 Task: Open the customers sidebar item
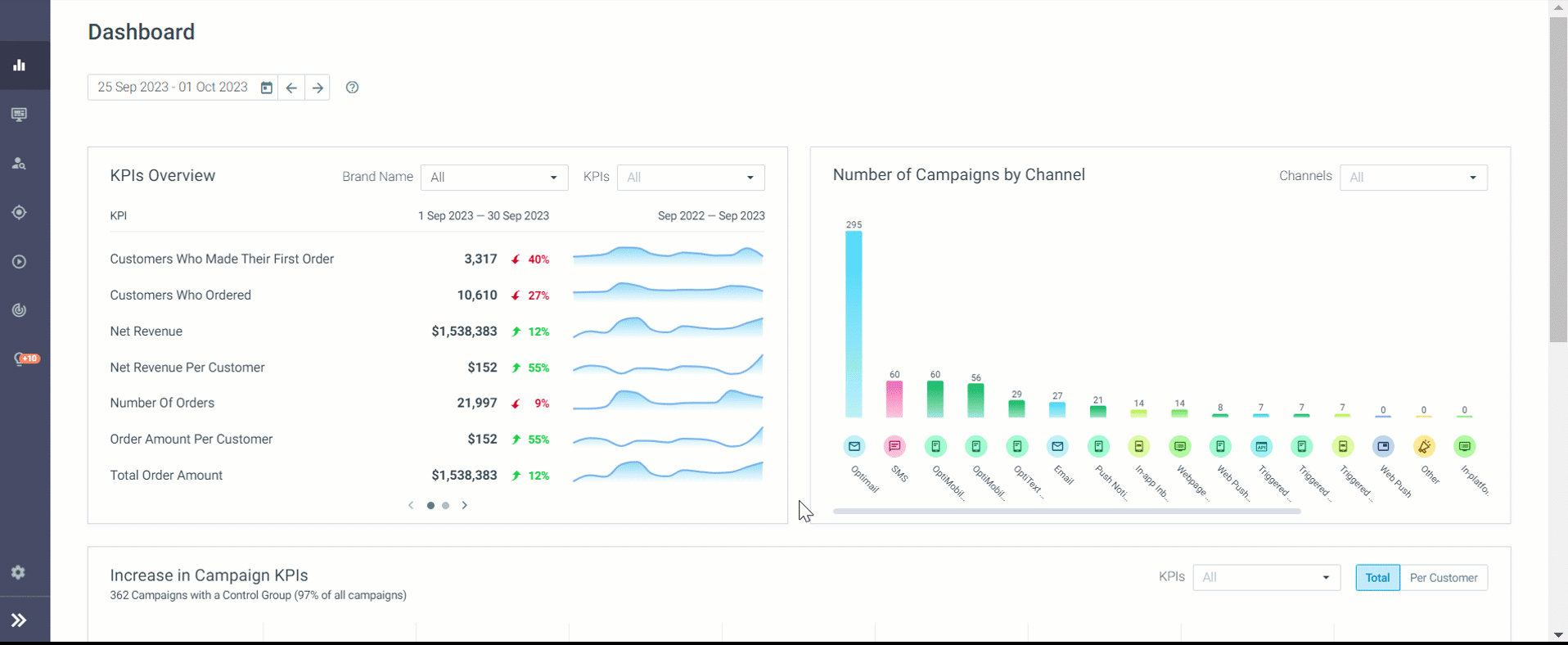pos(19,164)
